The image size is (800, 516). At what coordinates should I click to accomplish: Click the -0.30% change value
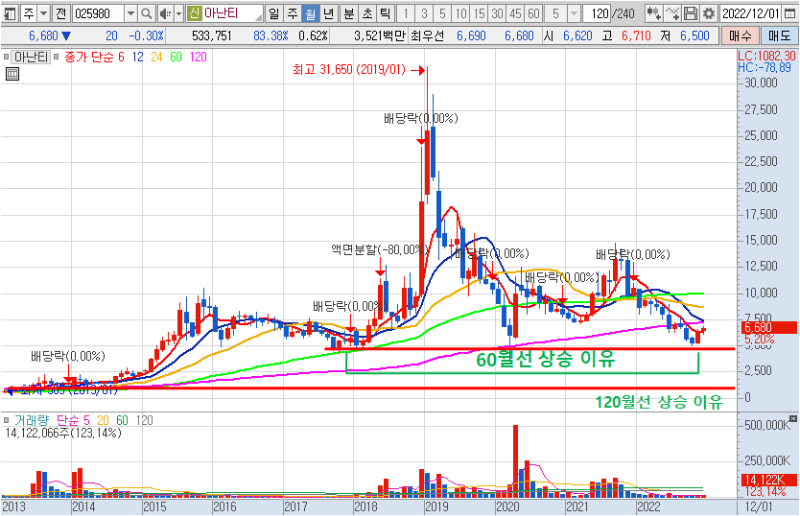(146, 36)
